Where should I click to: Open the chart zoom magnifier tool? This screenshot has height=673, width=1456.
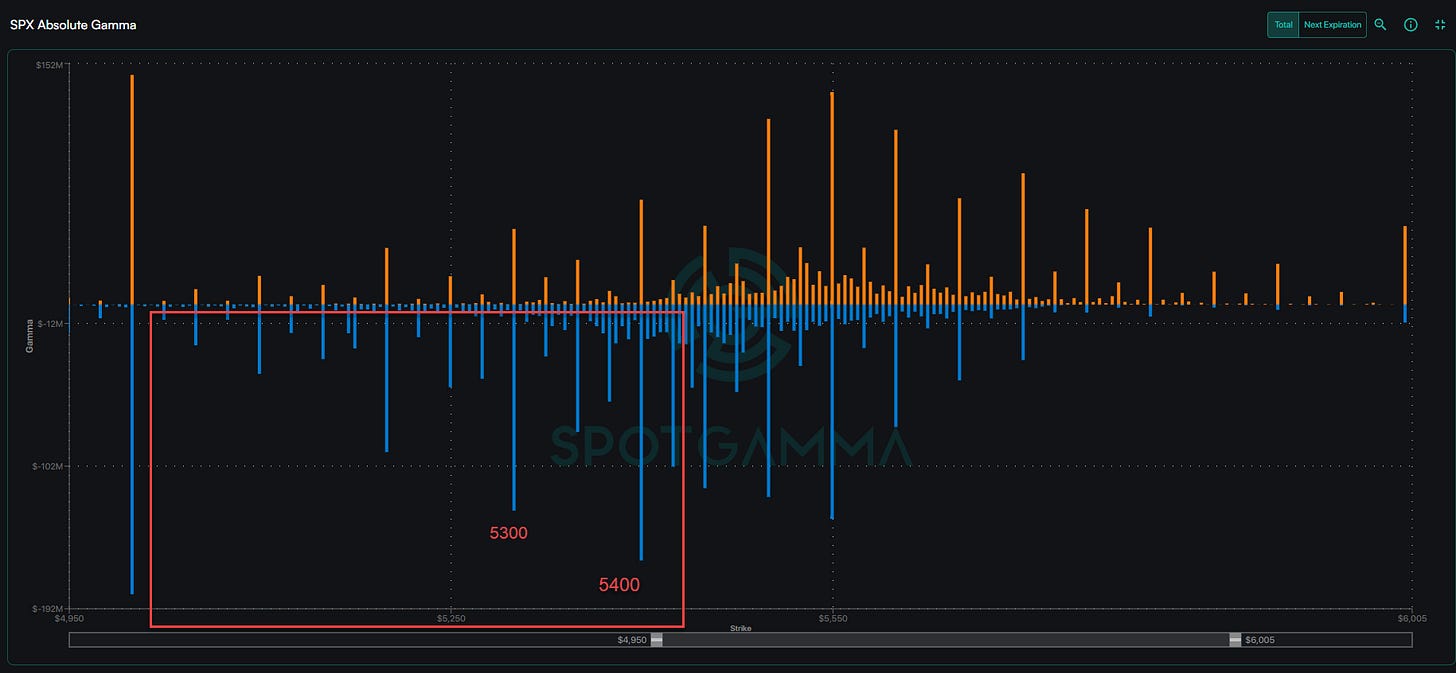tap(1380, 25)
